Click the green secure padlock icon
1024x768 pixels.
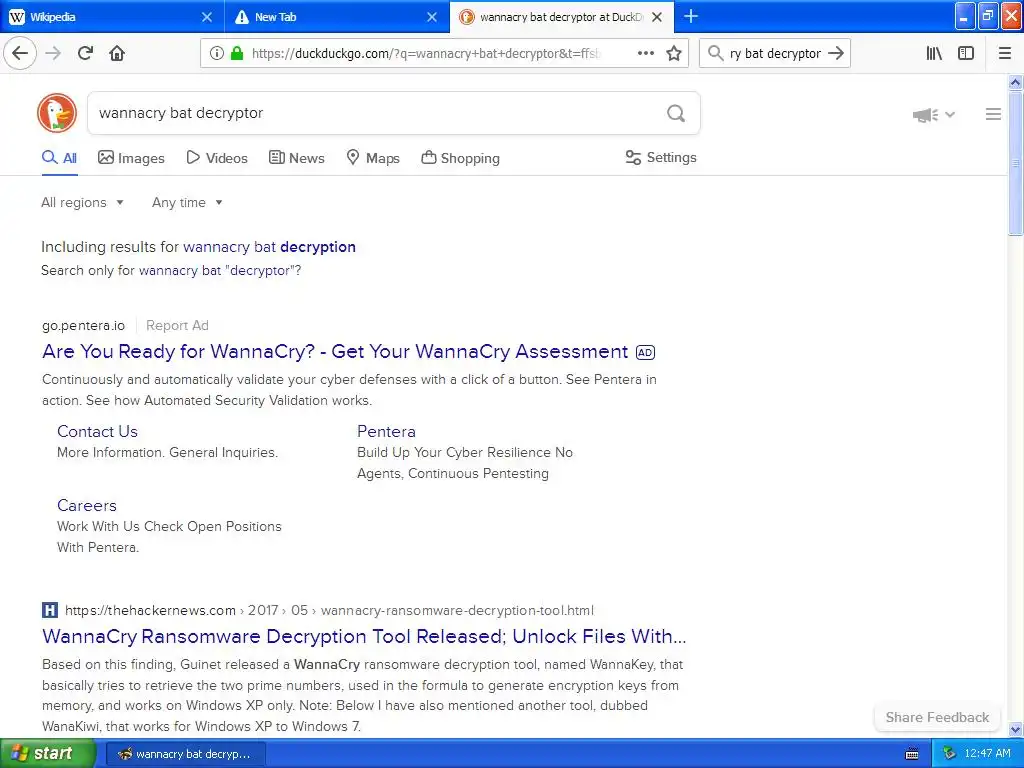(237, 53)
